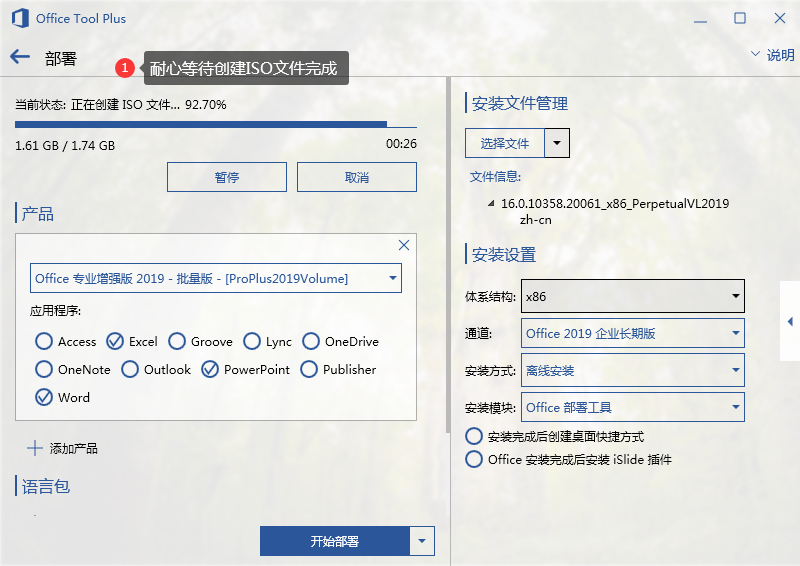Viewport: 800px width, 566px height.
Task: Enable 安装完成后创建桌面快捷方式 option
Action: [x=473, y=436]
